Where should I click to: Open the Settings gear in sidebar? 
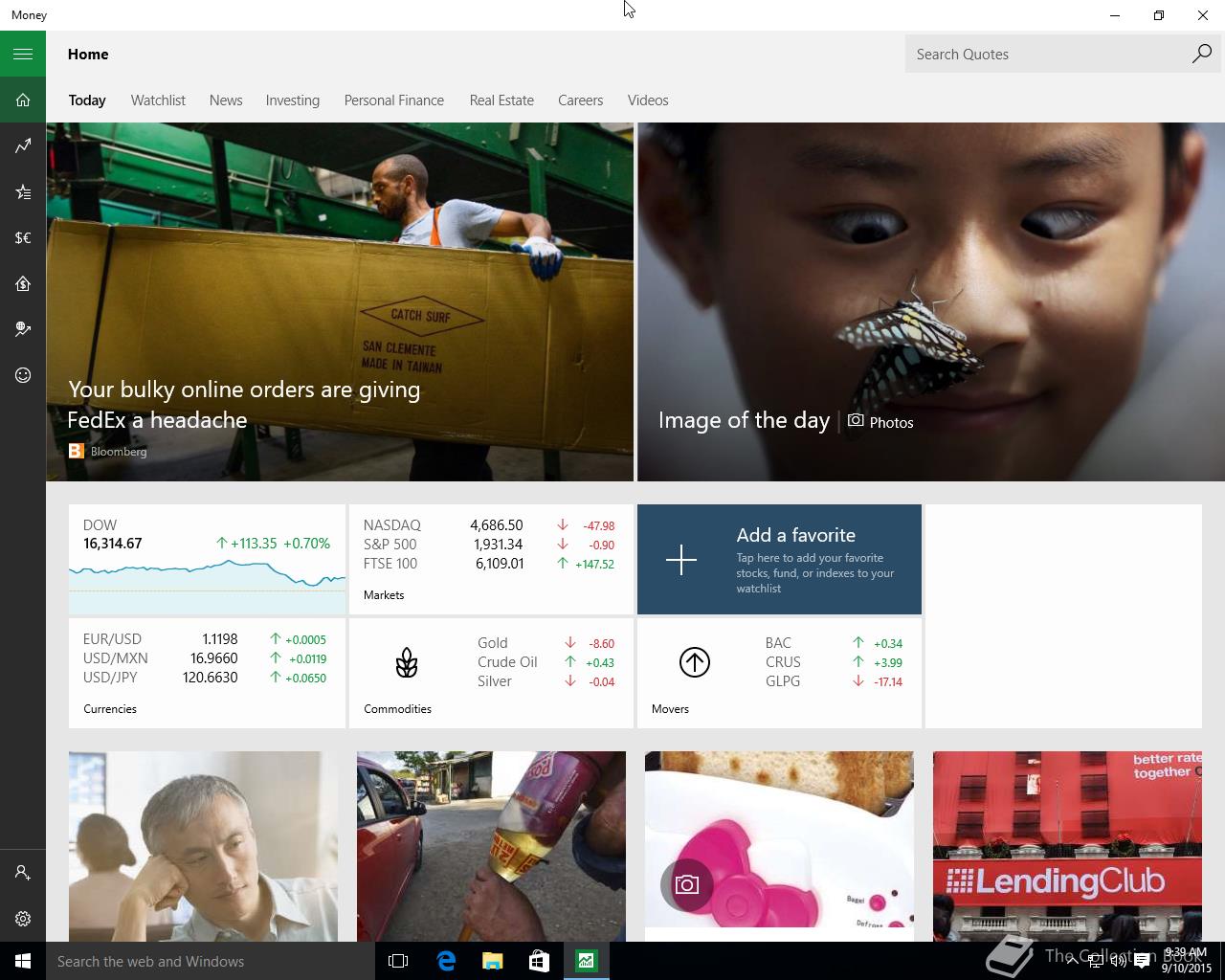click(x=23, y=919)
